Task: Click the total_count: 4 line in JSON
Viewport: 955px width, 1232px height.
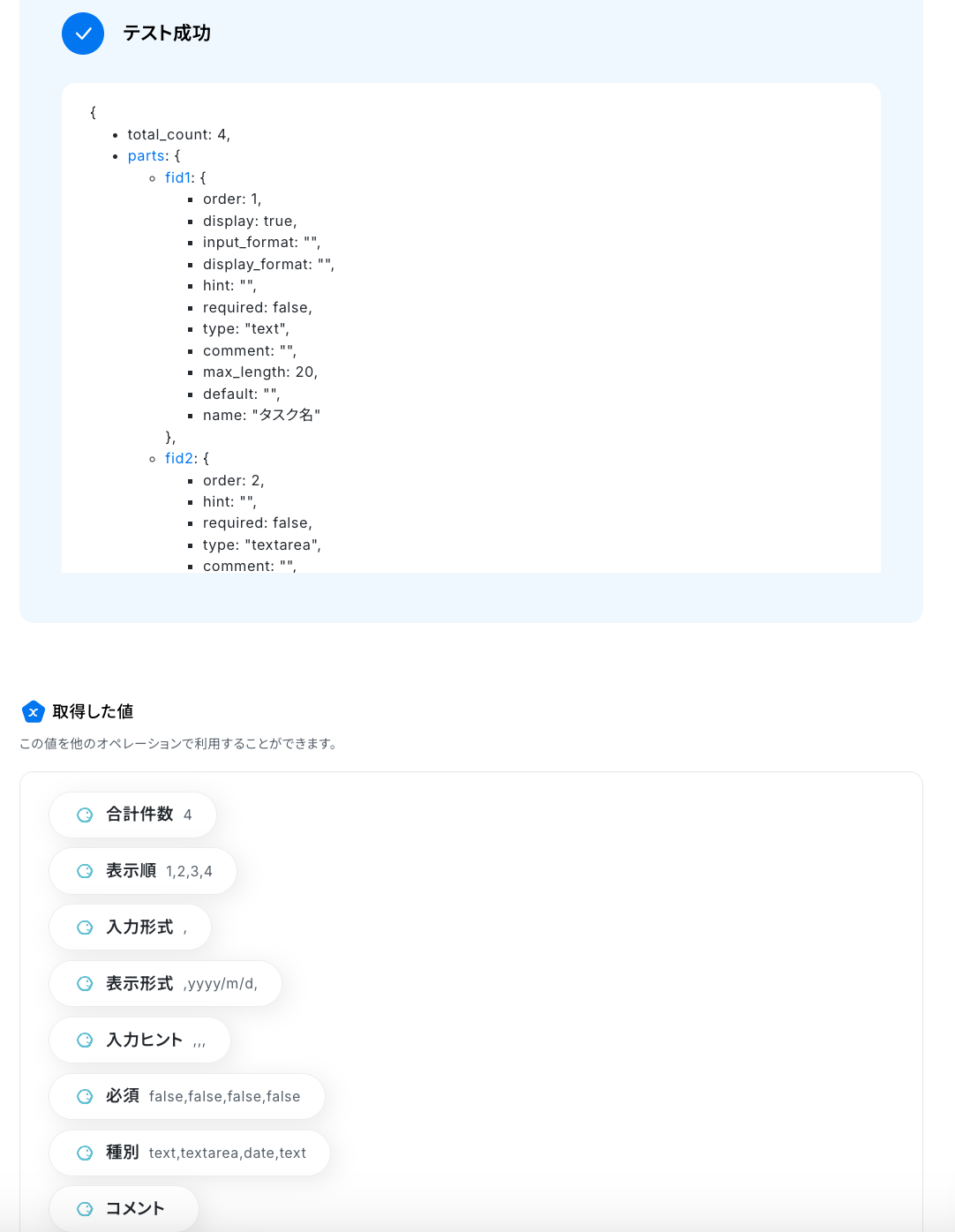Action: 178,135
